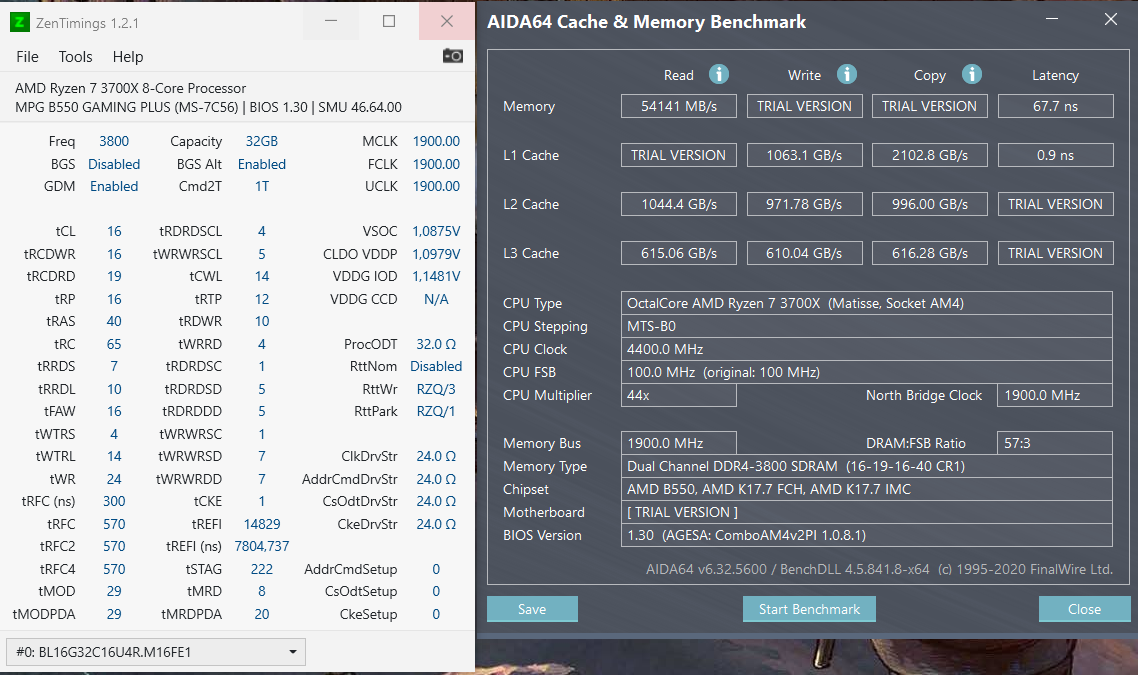
Task: Click the VSOC value 1,0875V
Action: pyautogui.click(x=436, y=232)
